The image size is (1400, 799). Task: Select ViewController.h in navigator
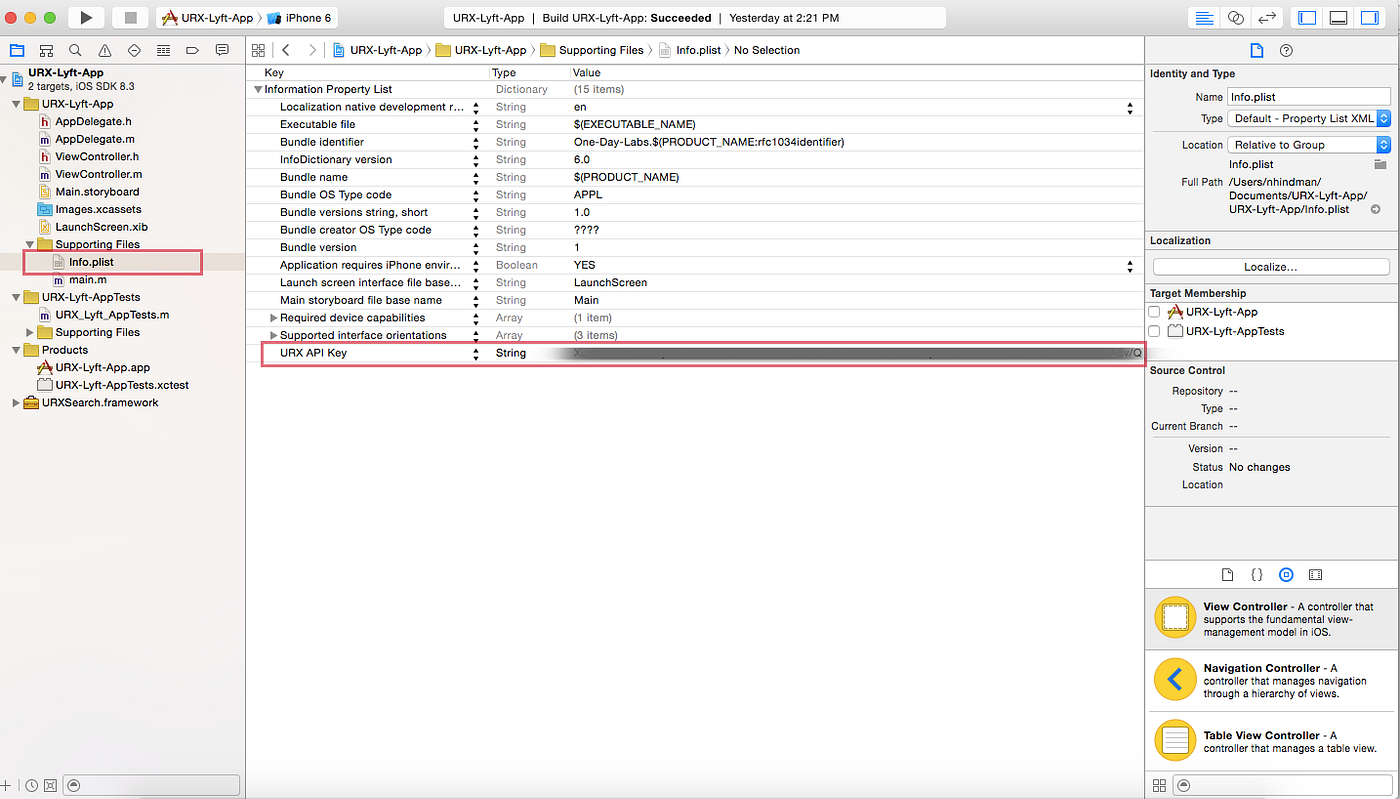tap(97, 157)
